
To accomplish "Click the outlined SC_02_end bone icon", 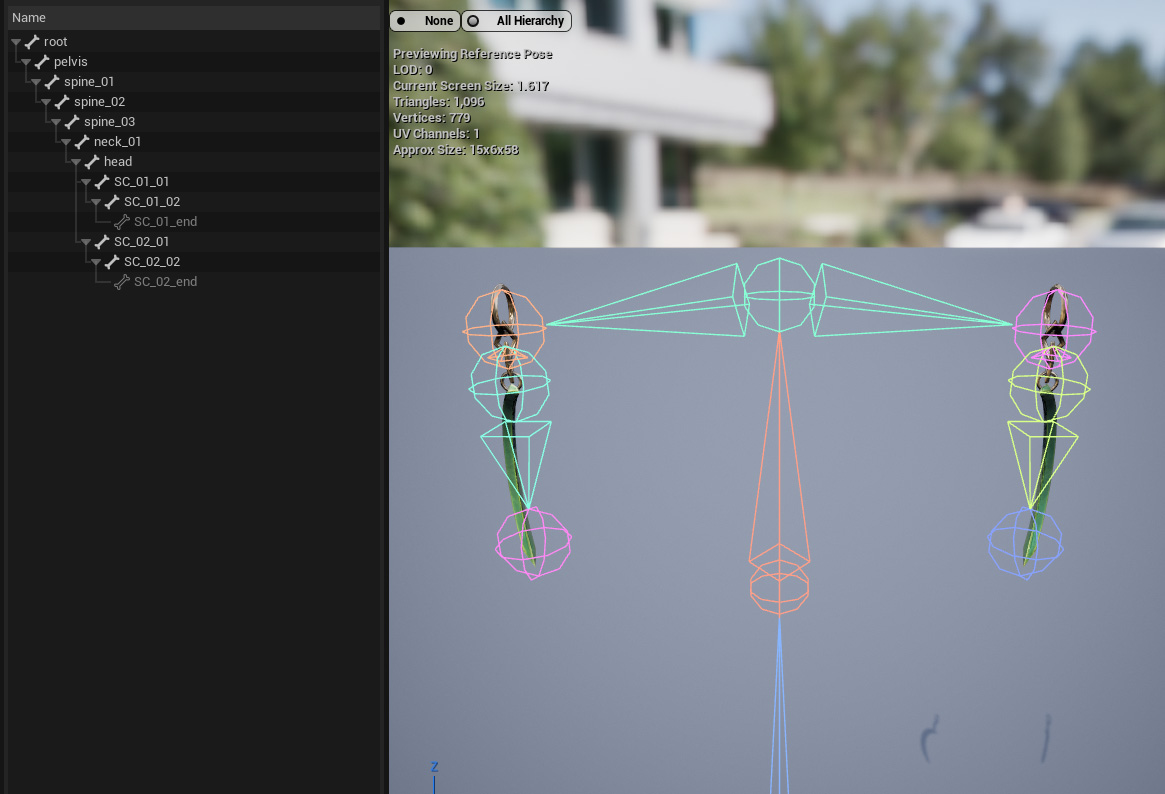I will 122,282.
